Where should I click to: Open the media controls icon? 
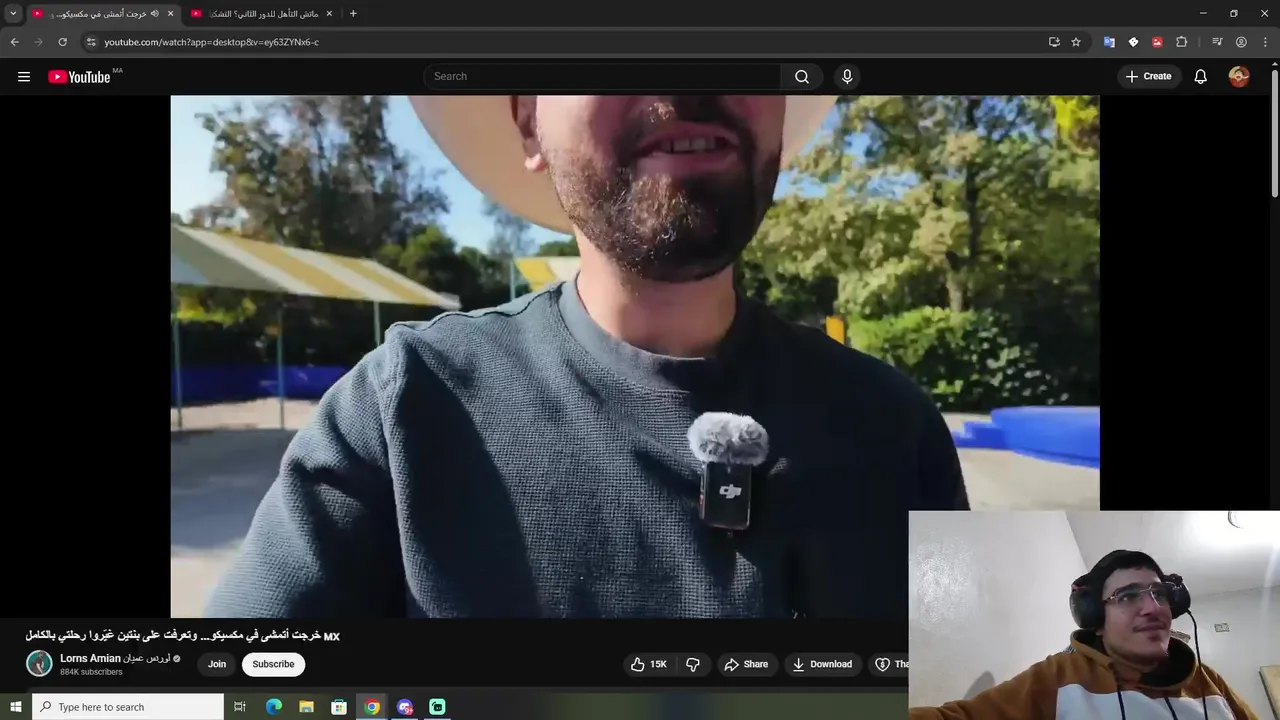tap(1217, 42)
